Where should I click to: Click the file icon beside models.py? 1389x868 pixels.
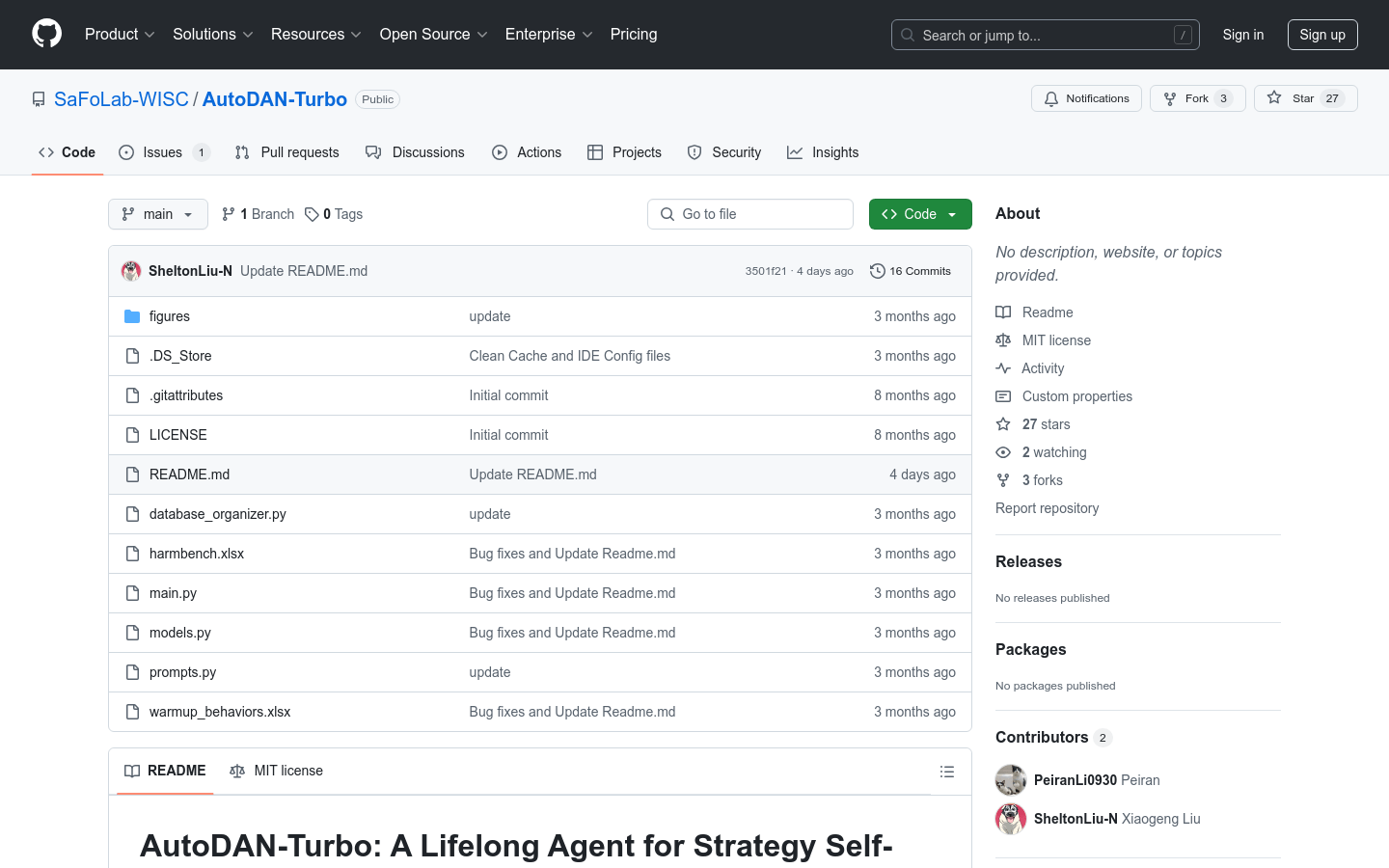(132, 633)
